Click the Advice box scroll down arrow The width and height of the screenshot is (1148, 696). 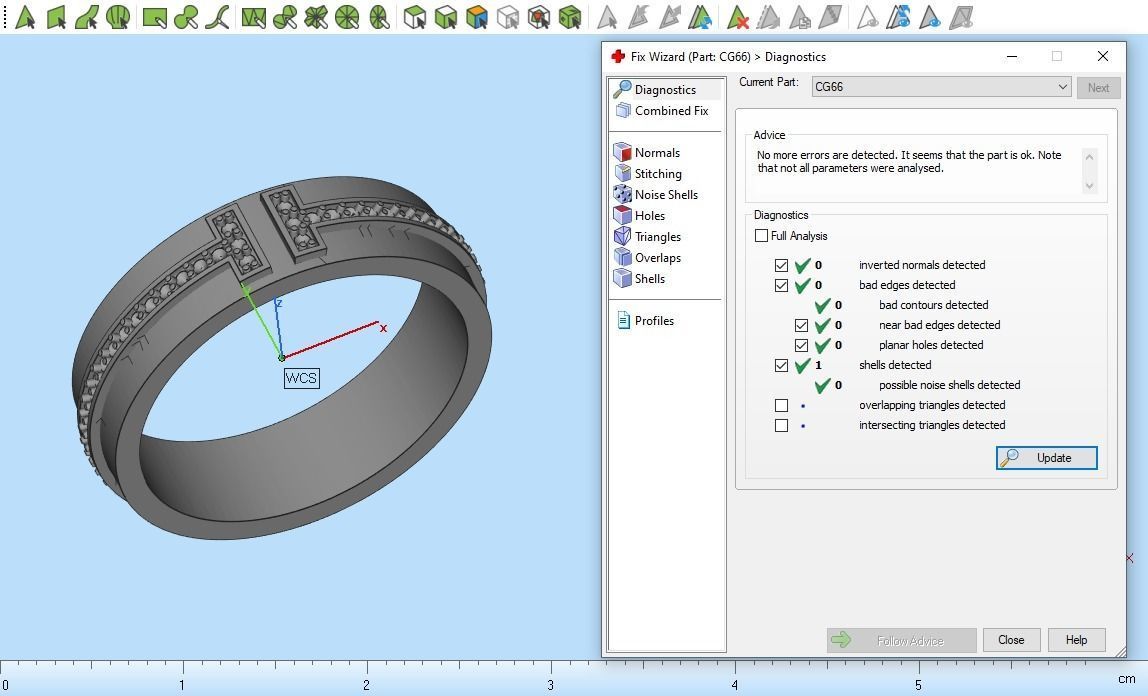pos(1089,186)
